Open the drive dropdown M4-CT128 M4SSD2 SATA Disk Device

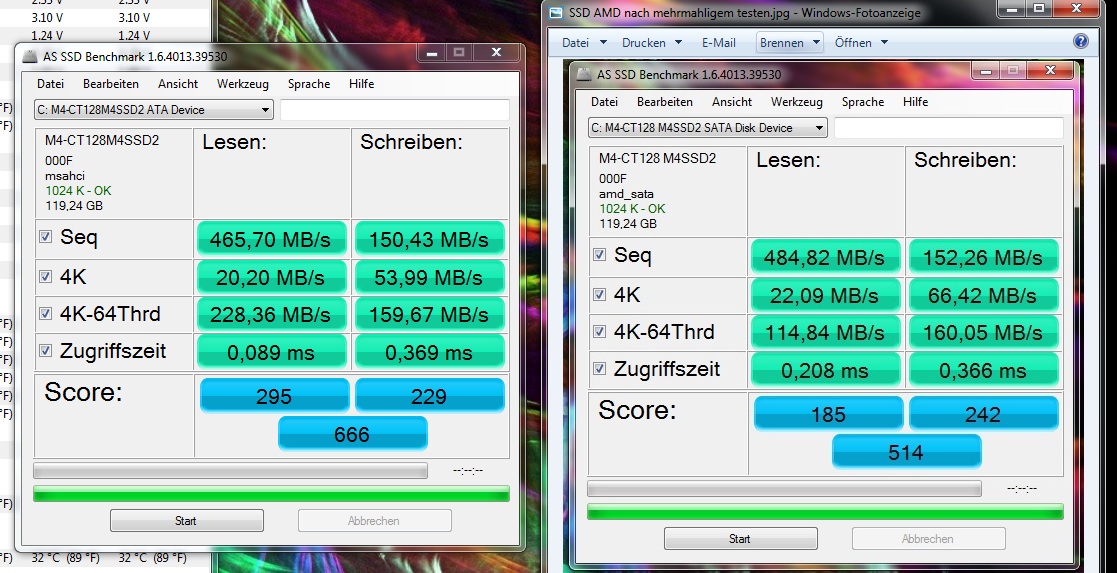(707, 128)
